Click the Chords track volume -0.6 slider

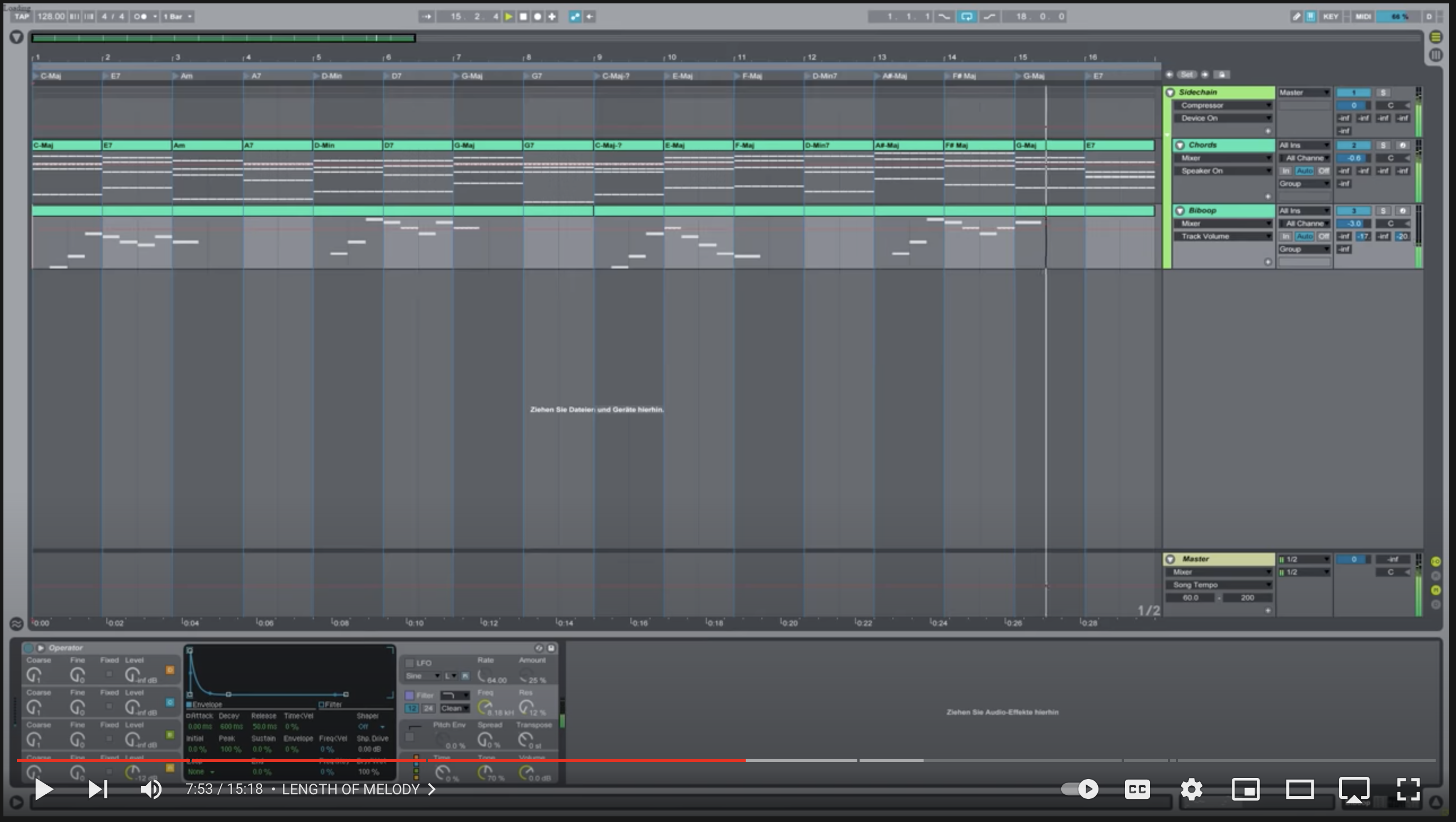1353,158
